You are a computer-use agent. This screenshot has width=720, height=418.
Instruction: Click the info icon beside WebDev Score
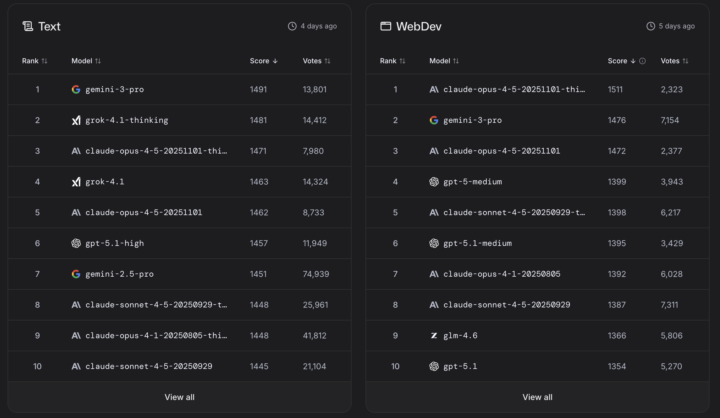point(643,61)
